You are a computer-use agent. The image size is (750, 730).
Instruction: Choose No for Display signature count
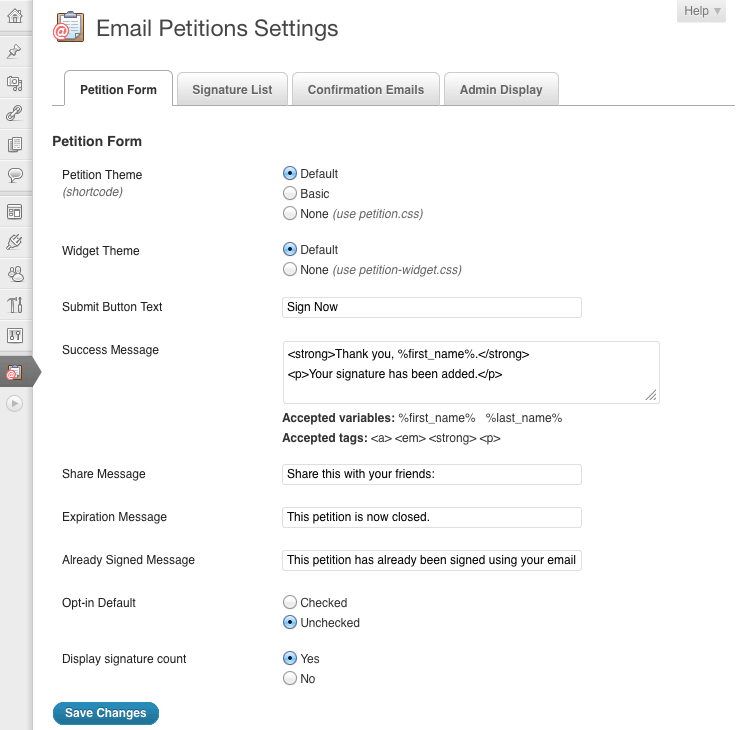pyautogui.click(x=290, y=679)
